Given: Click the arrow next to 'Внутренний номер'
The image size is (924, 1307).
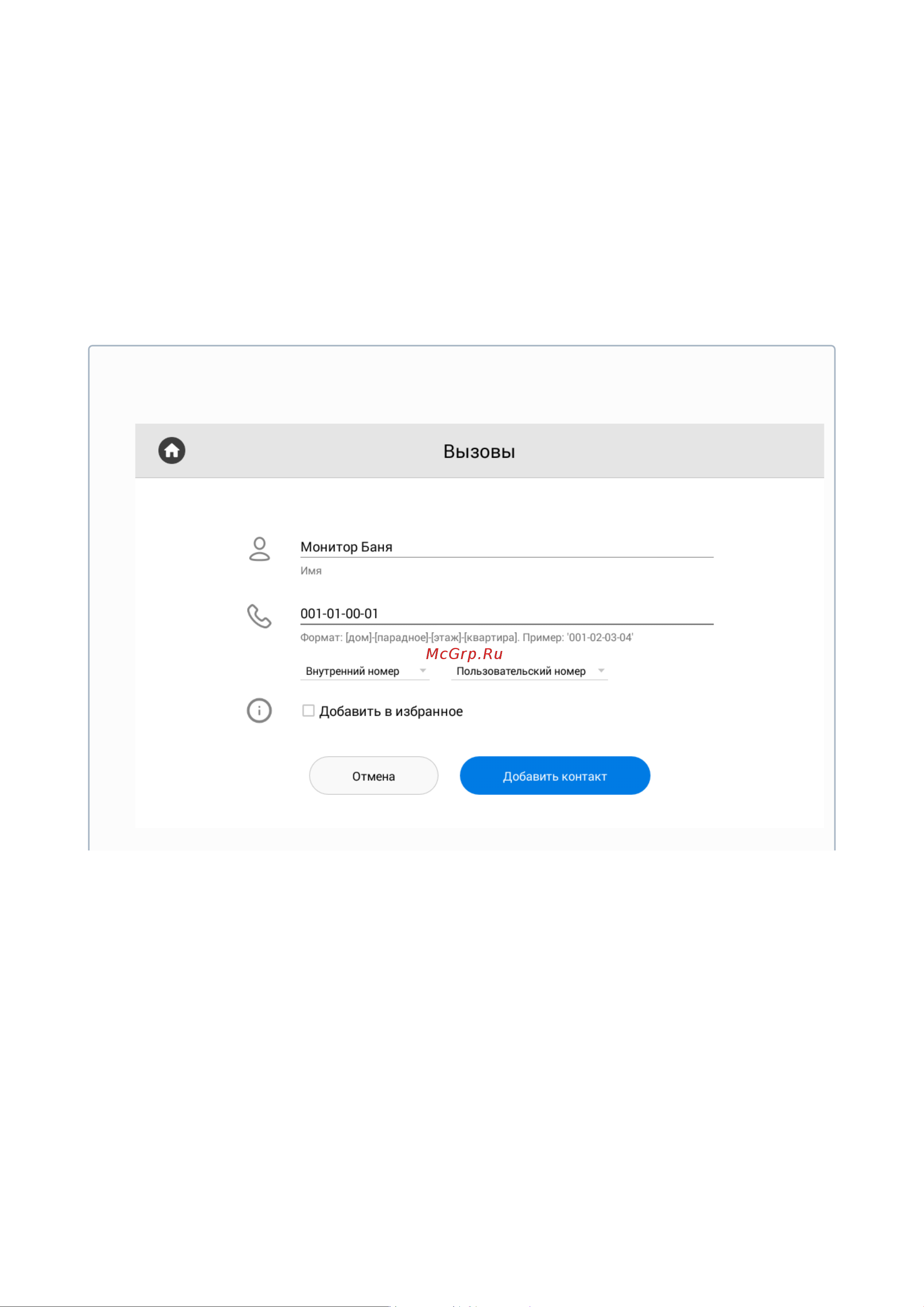Looking at the screenshot, I should click(x=422, y=671).
